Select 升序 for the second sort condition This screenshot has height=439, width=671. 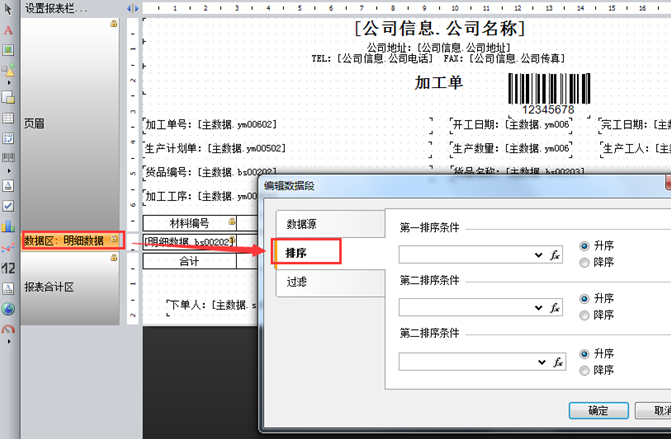click(584, 299)
